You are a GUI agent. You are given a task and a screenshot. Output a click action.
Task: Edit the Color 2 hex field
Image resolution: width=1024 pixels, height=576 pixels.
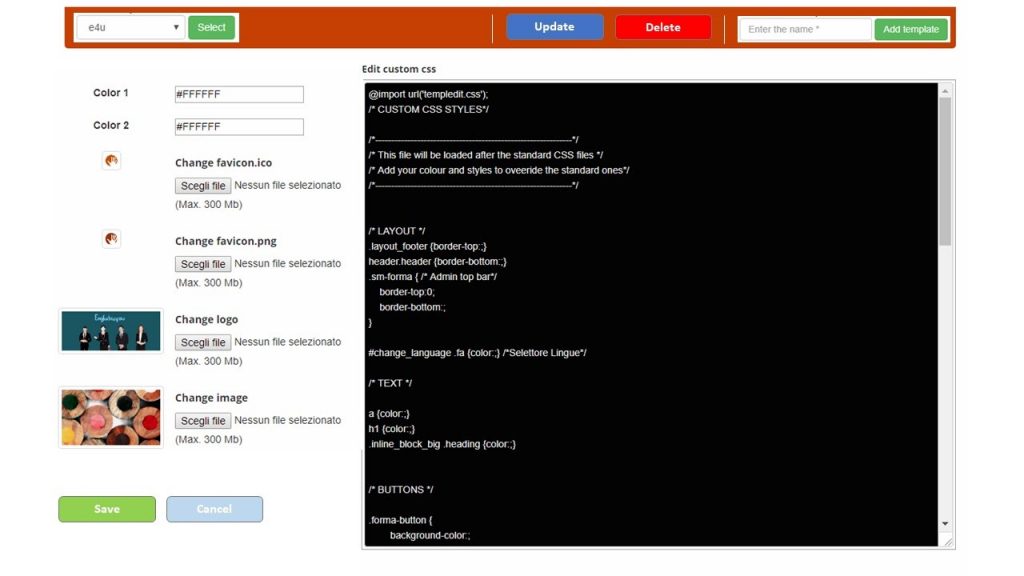pos(239,127)
